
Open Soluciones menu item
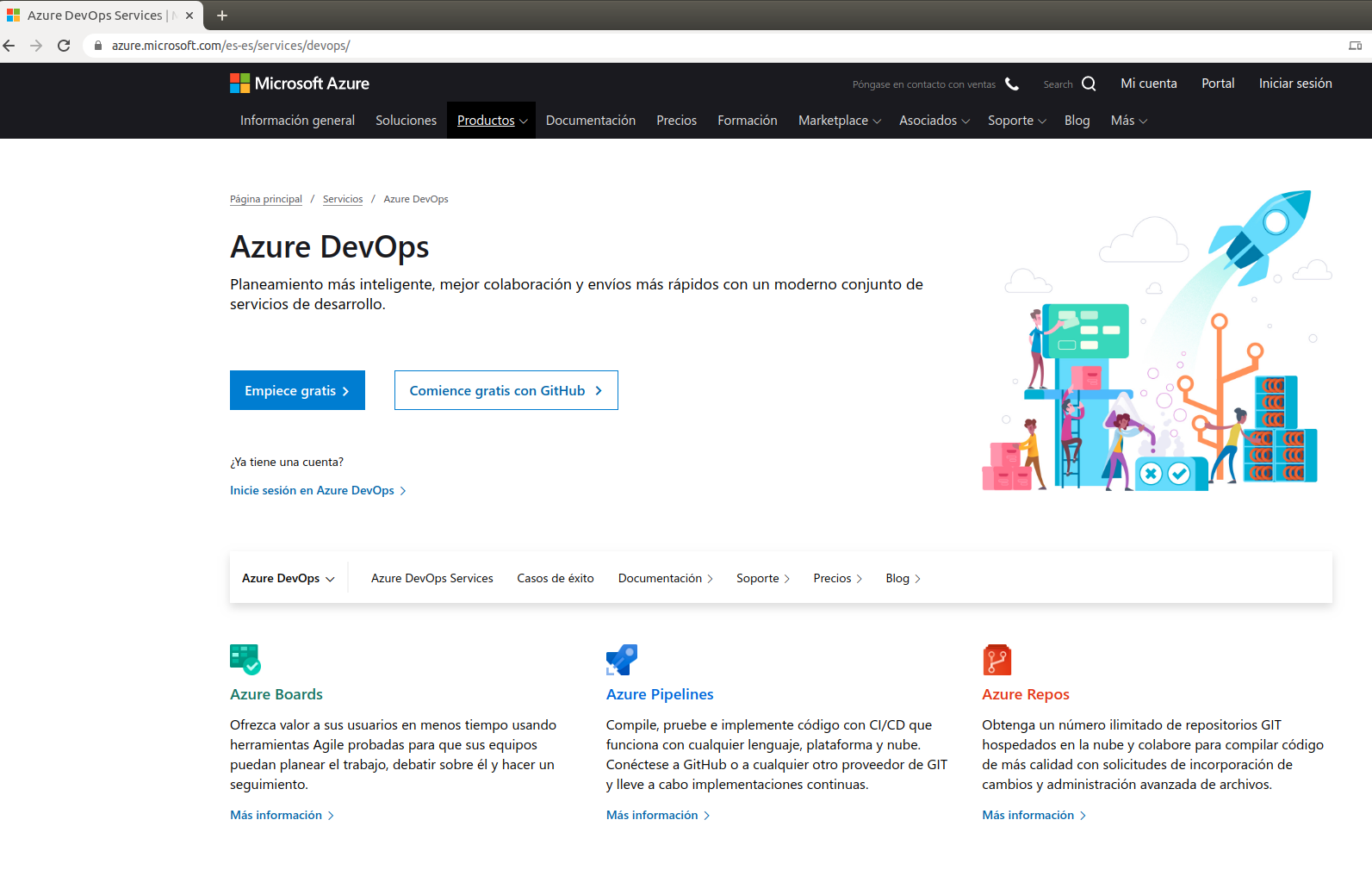[406, 121]
